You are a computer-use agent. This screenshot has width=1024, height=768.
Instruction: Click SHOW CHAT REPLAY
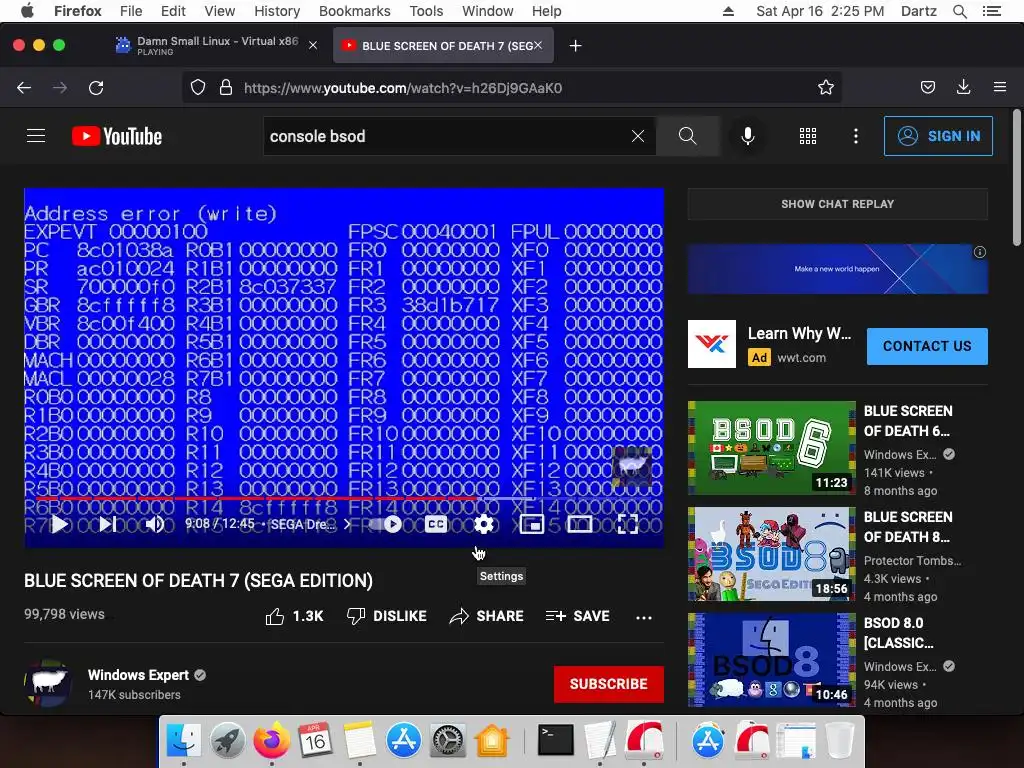(837, 204)
